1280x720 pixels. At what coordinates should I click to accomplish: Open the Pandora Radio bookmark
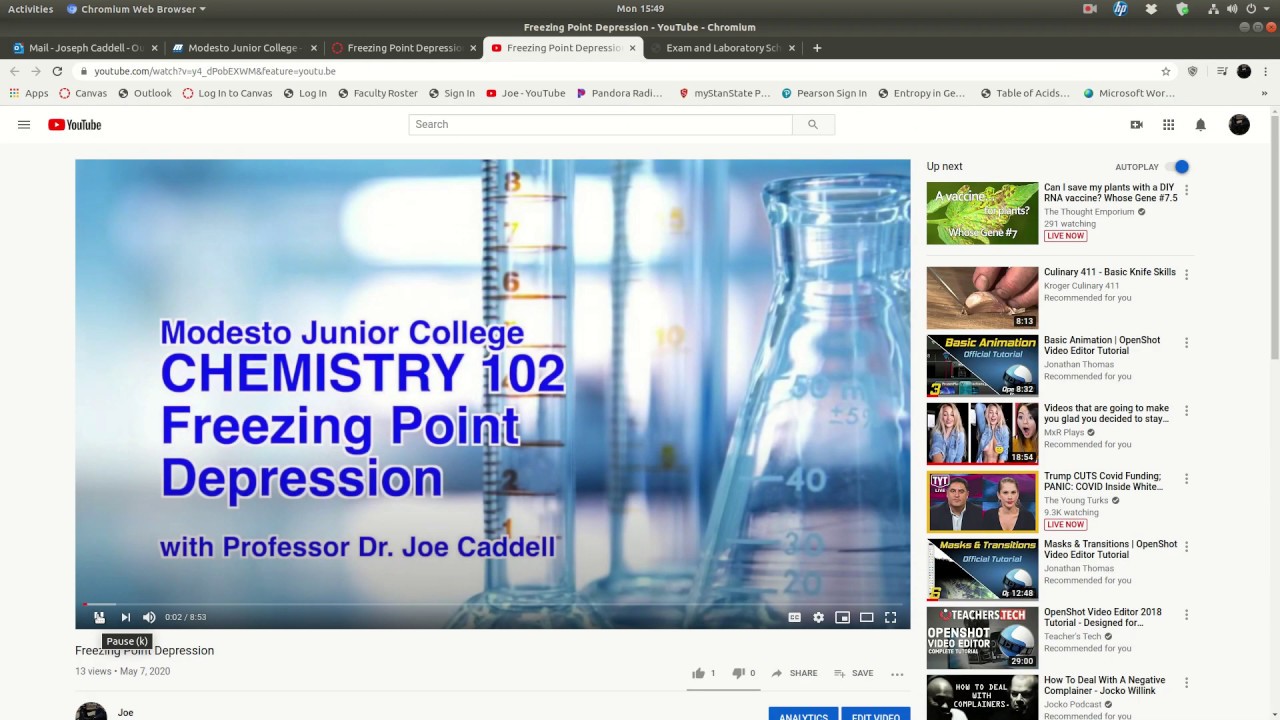click(x=619, y=93)
